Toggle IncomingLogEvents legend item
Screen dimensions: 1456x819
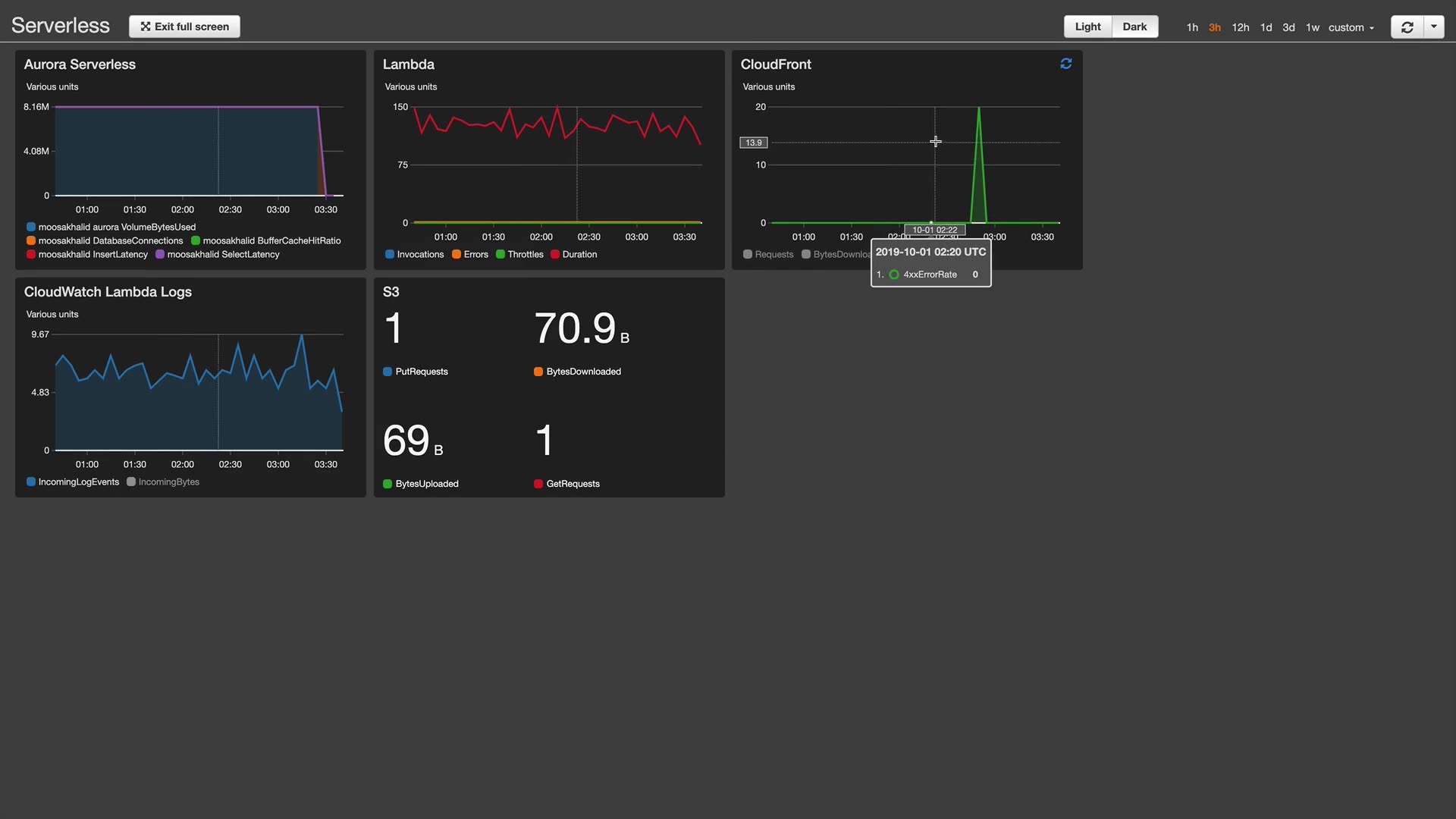(78, 482)
